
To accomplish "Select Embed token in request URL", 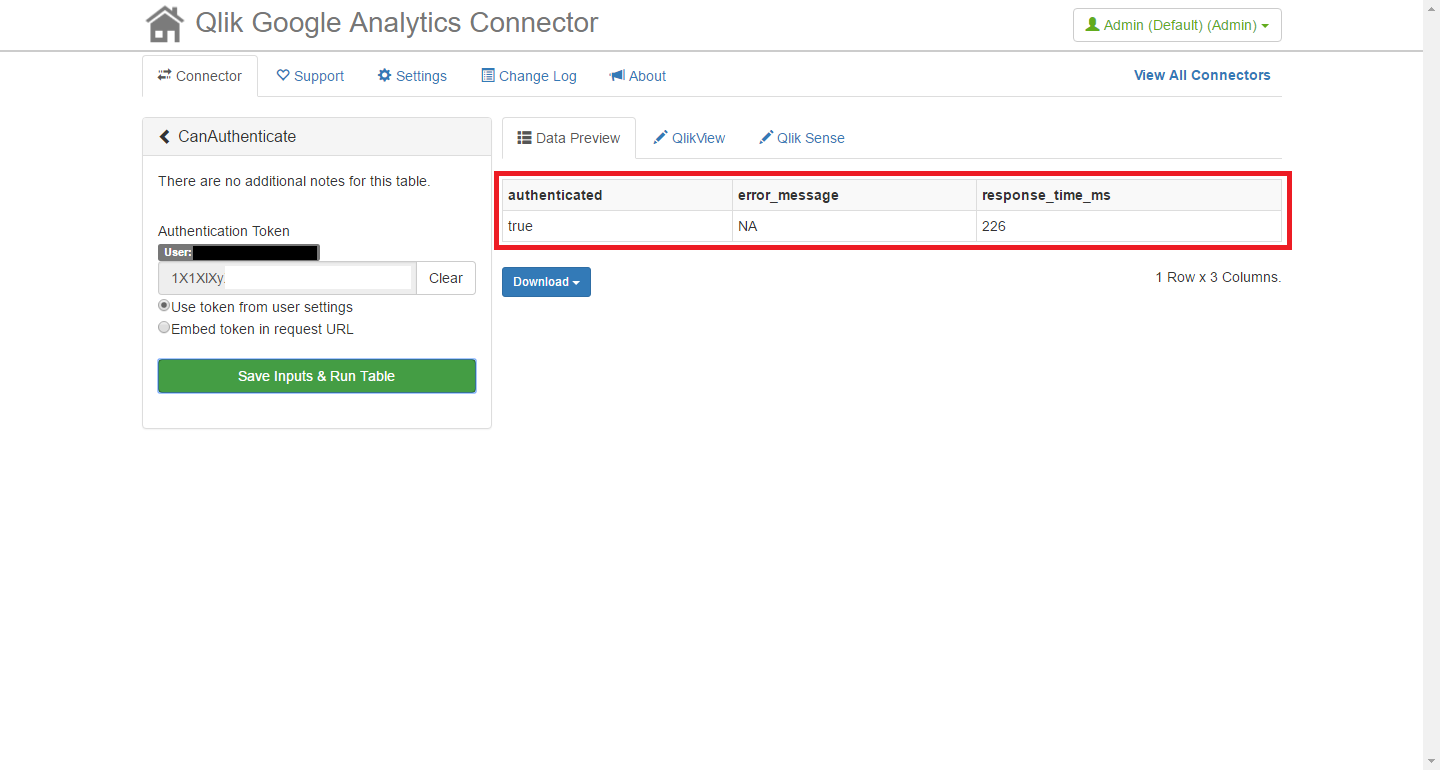I will 164,328.
